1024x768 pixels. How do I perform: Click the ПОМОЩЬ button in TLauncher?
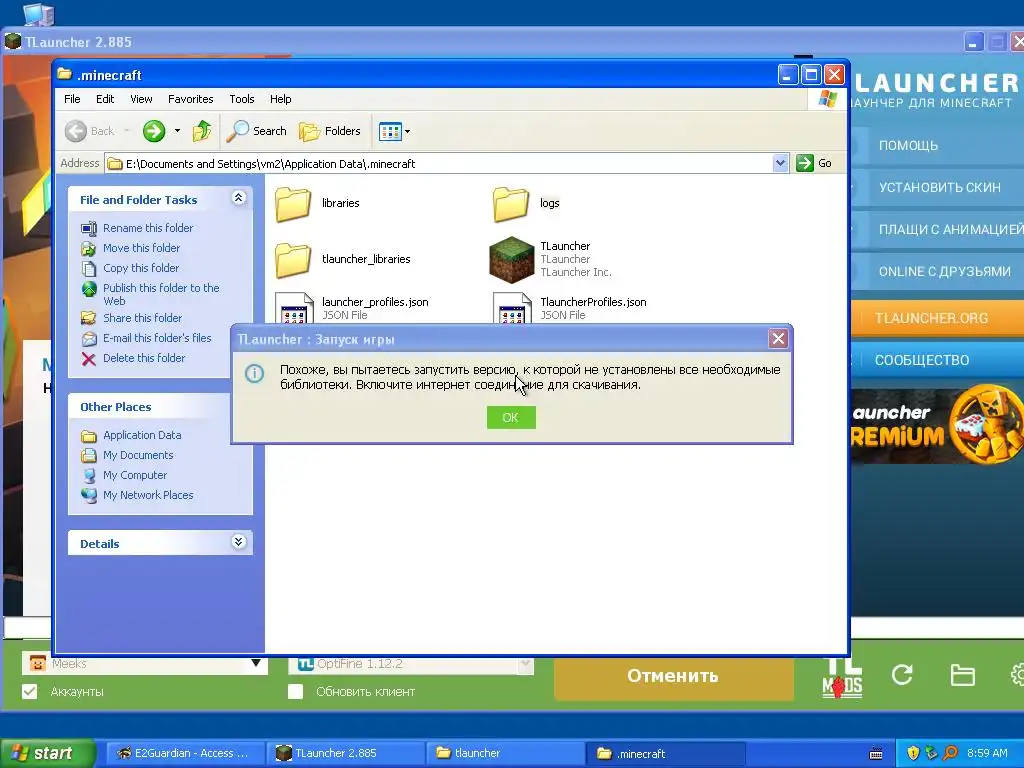pyautogui.click(x=938, y=146)
